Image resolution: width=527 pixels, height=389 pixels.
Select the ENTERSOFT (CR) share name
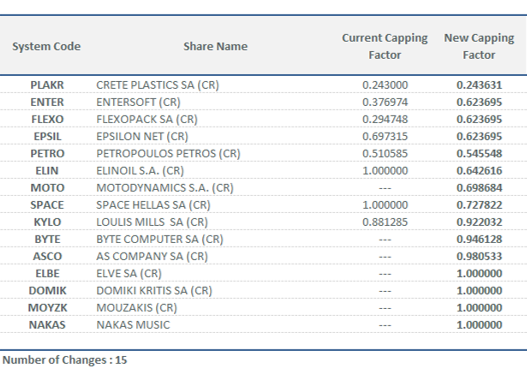pos(138,102)
